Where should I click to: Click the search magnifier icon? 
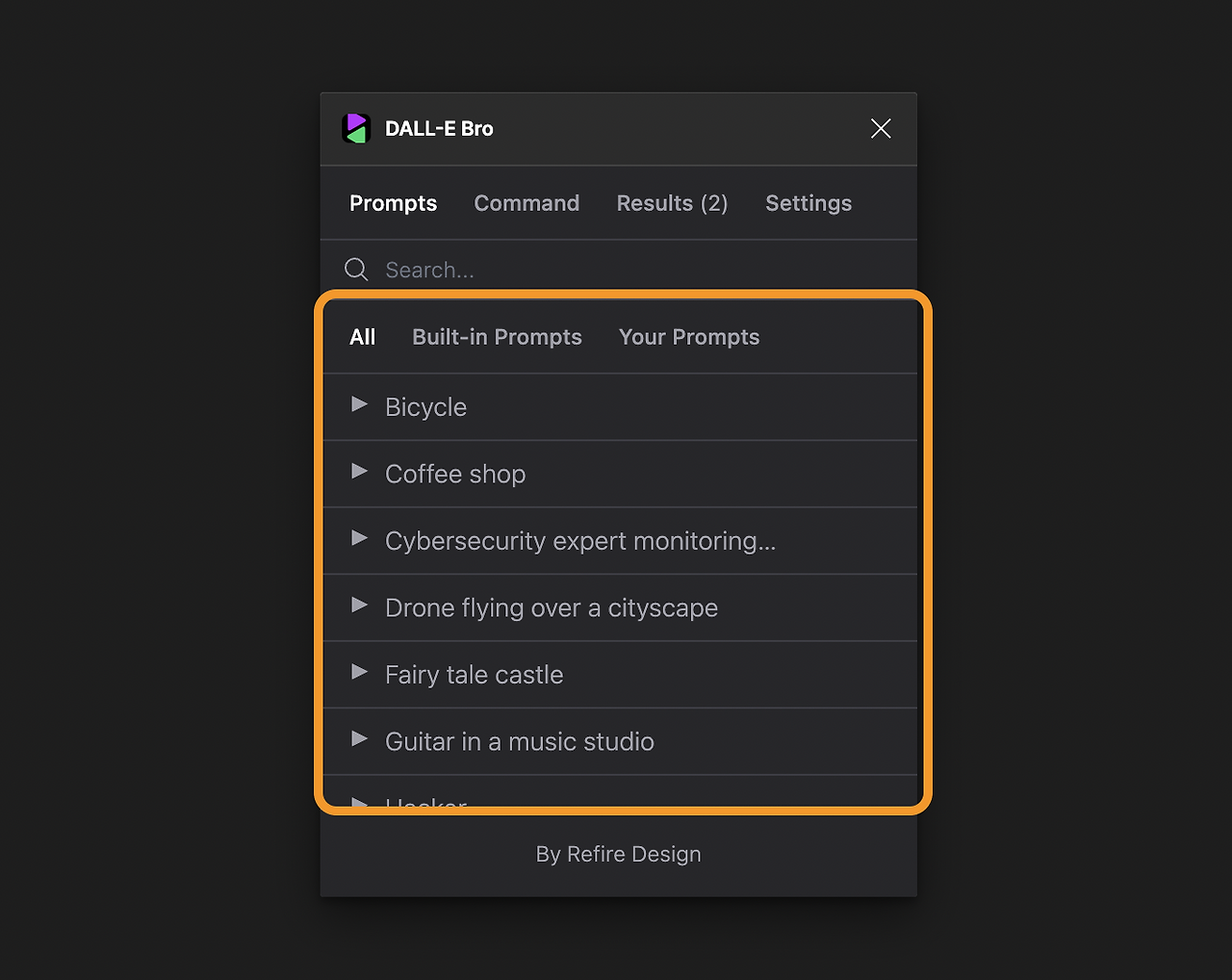(356, 270)
